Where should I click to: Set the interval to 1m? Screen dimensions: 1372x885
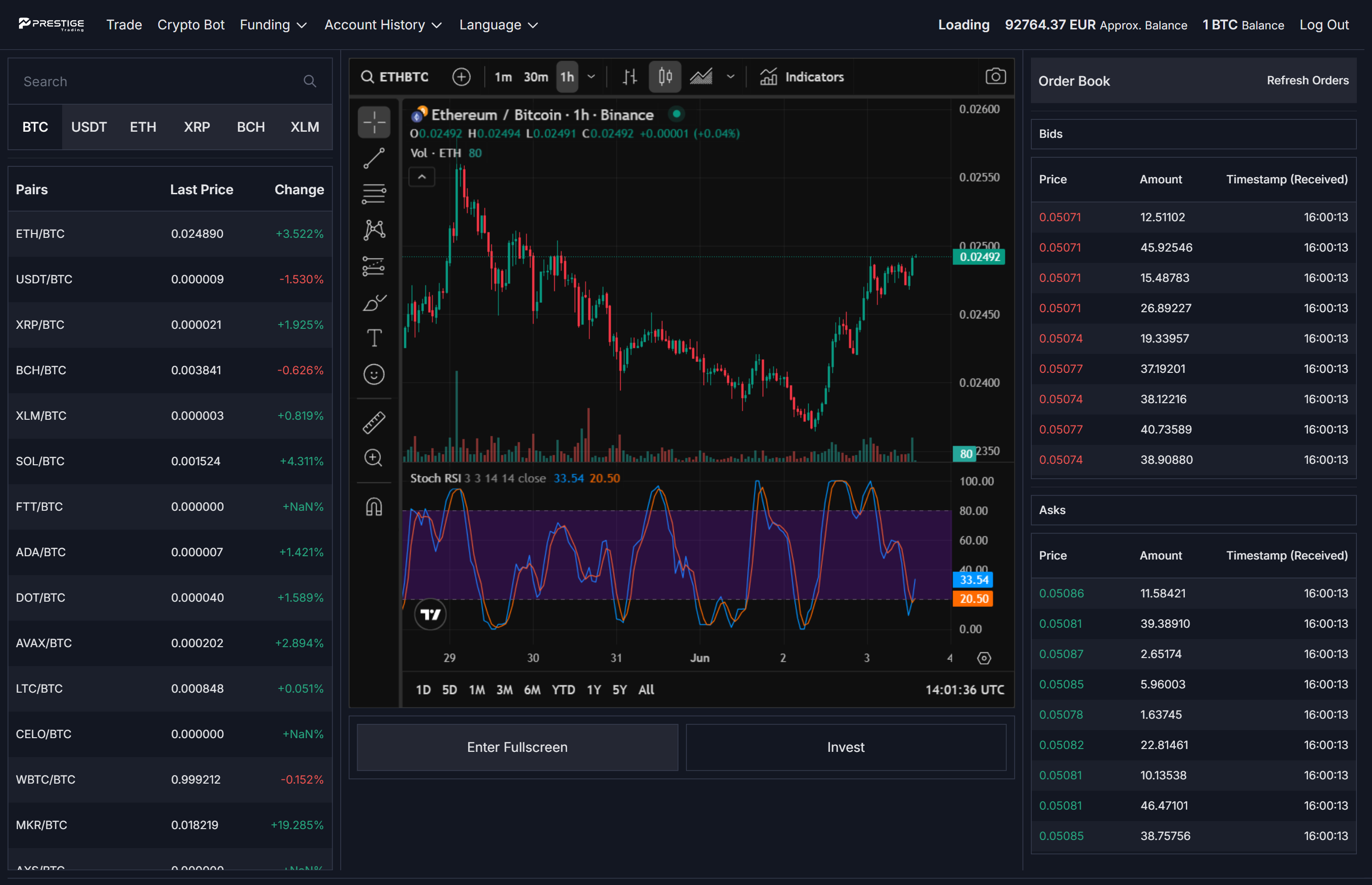503,76
